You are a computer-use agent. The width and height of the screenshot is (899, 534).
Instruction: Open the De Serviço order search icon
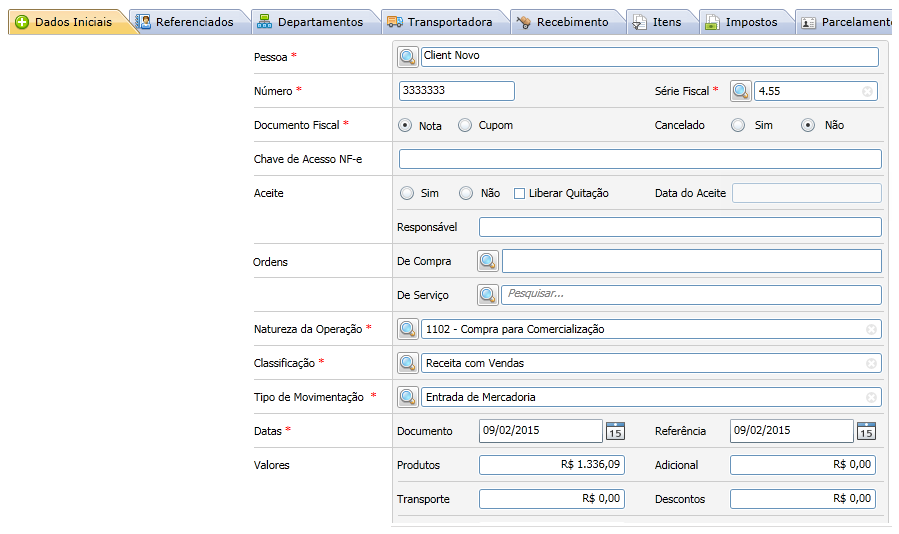488,295
